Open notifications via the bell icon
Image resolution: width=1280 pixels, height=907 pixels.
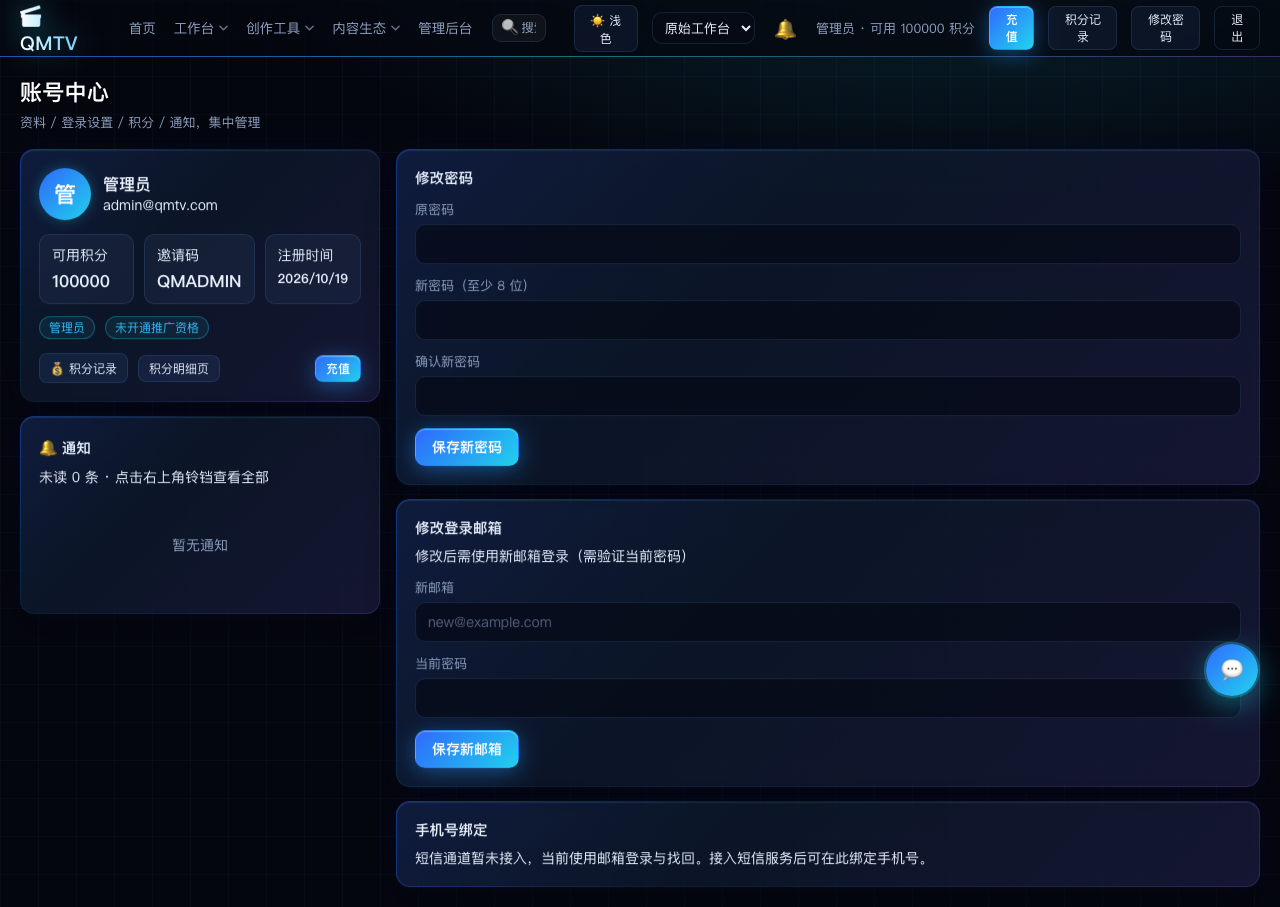coord(786,29)
